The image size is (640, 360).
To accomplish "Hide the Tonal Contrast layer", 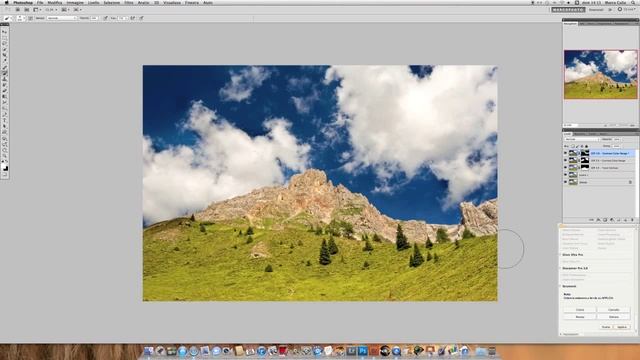I will [x=565, y=167].
